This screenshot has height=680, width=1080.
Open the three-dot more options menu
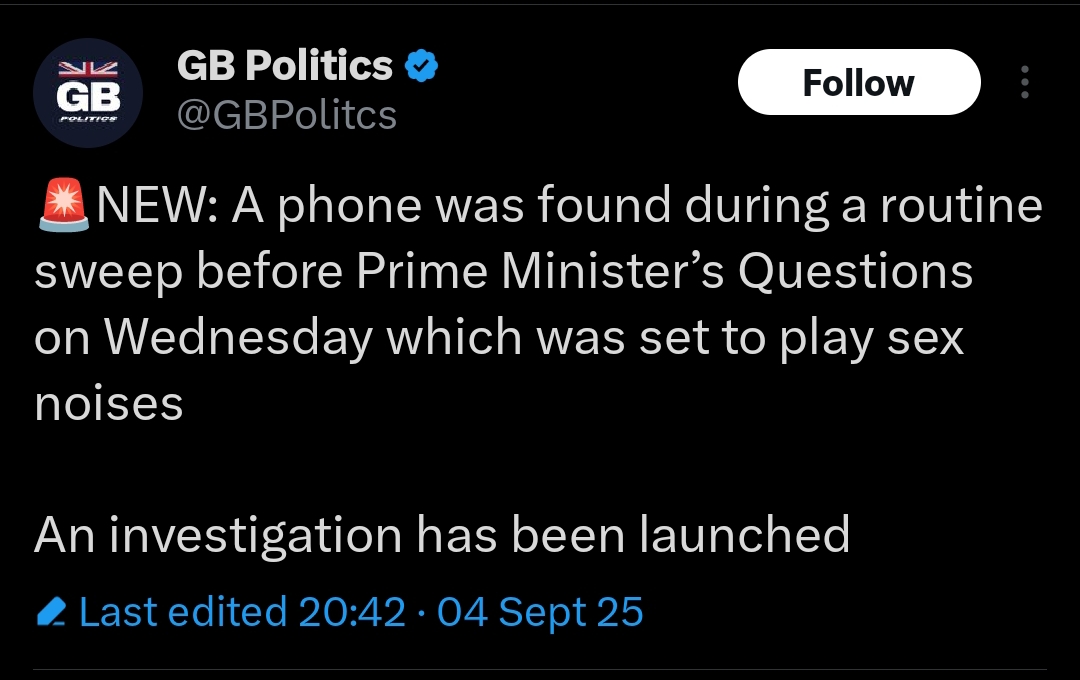(x=1024, y=82)
